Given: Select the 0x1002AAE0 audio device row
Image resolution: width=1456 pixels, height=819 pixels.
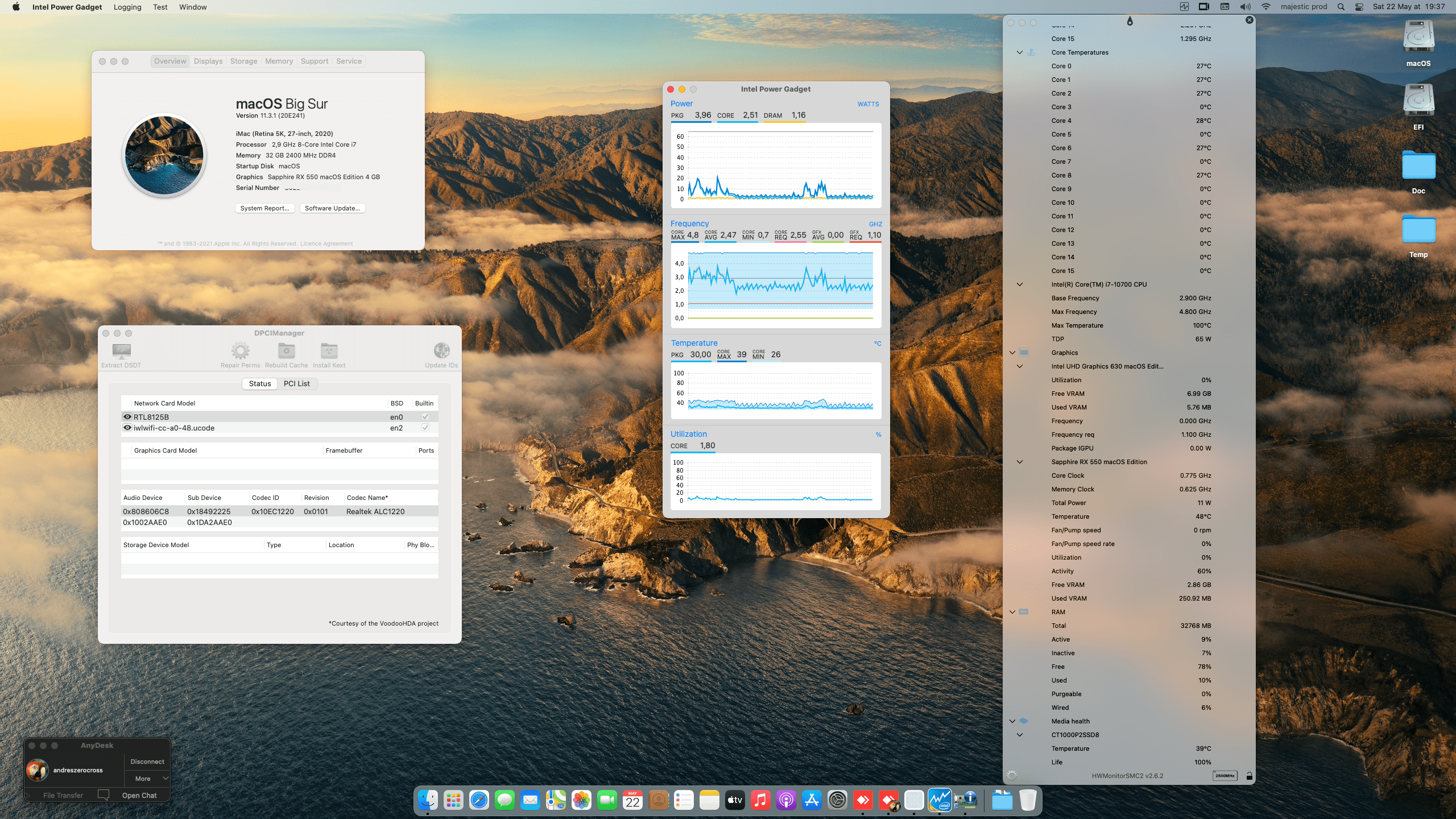Looking at the screenshot, I should (x=279, y=522).
